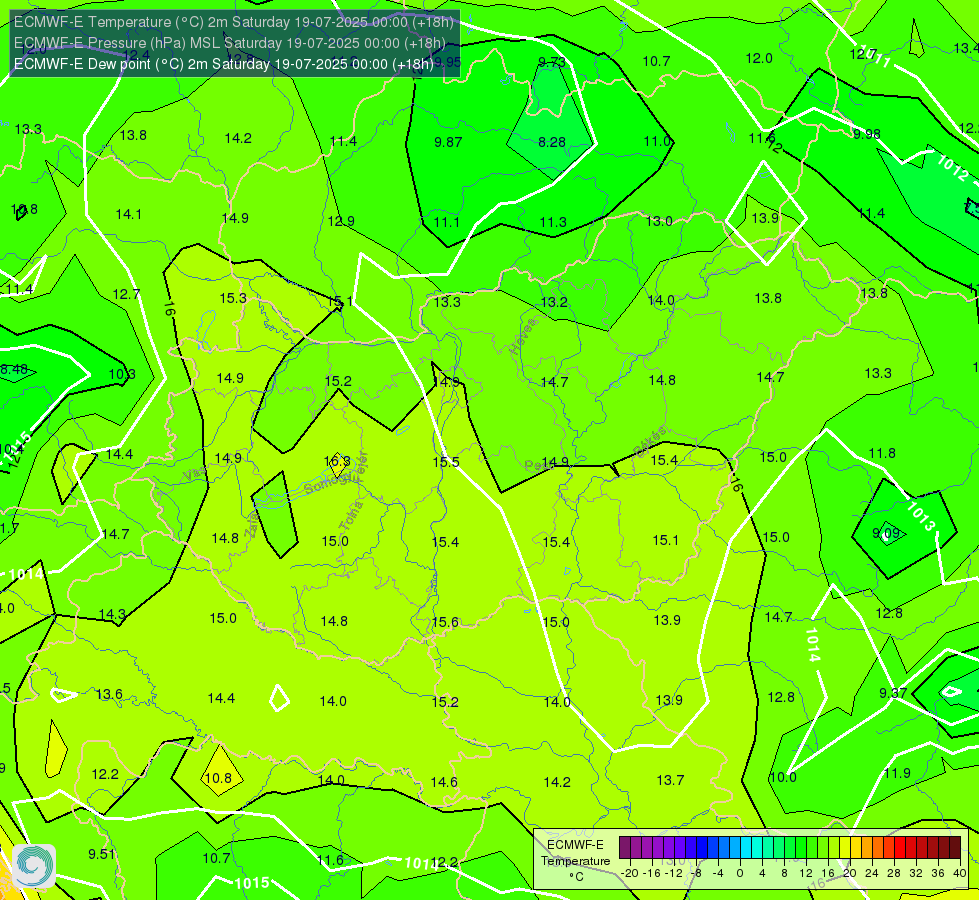Click the 1012 isobar label
The height and width of the screenshot is (900, 979).
coord(953,167)
